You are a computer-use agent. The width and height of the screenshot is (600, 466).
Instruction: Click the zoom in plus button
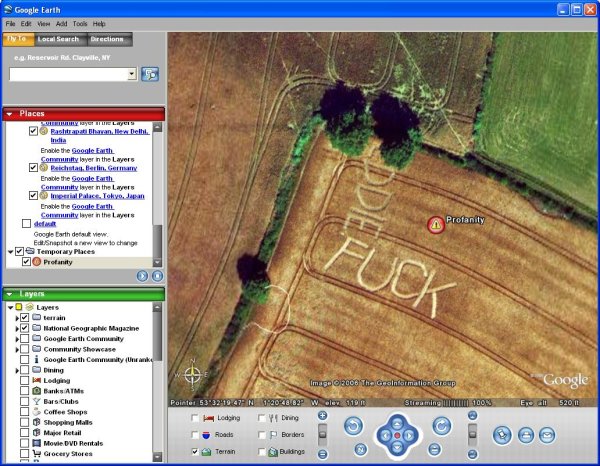coord(322,415)
